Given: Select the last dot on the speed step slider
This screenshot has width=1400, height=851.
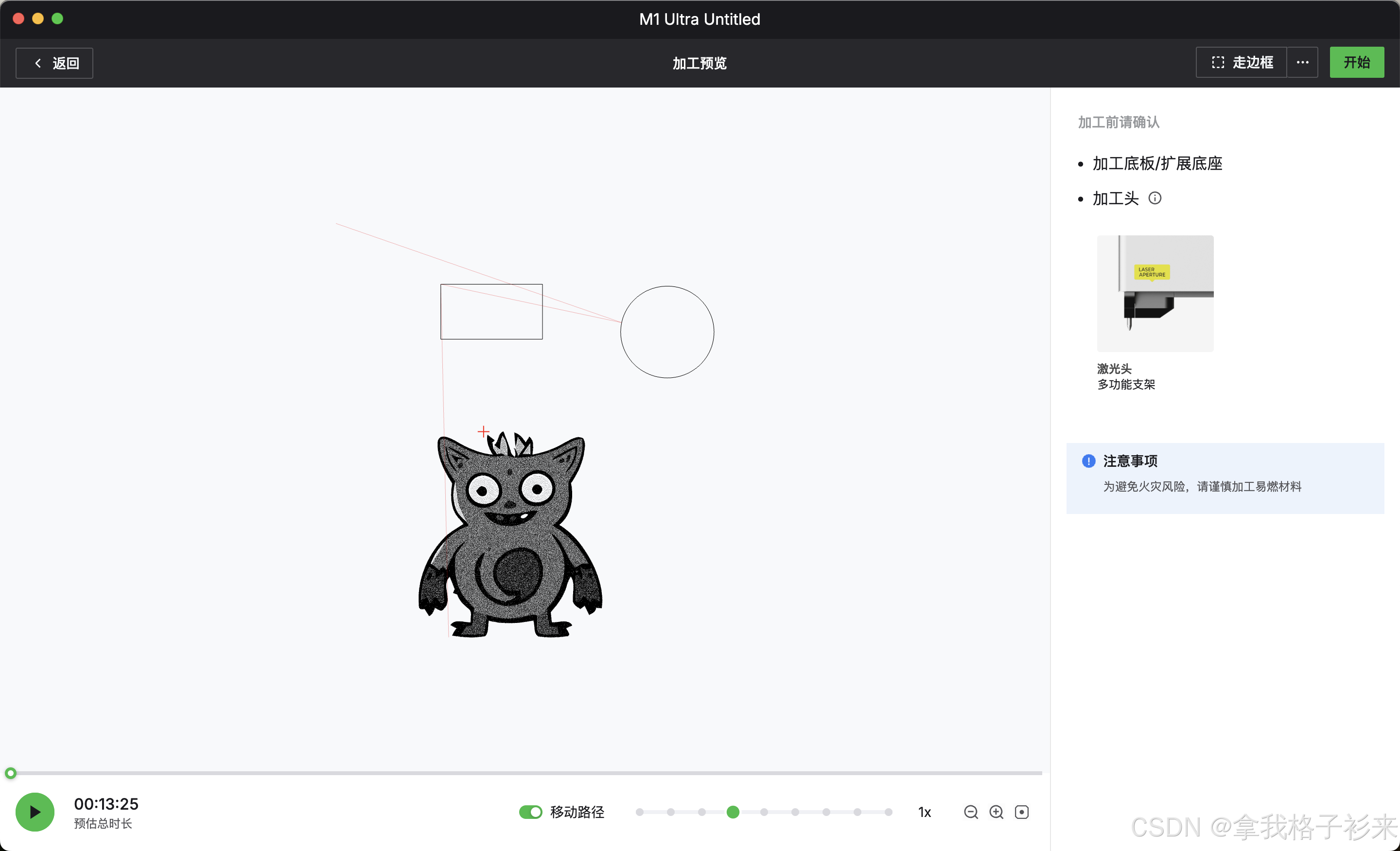Looking at the screenshot, I should (888, 813).
